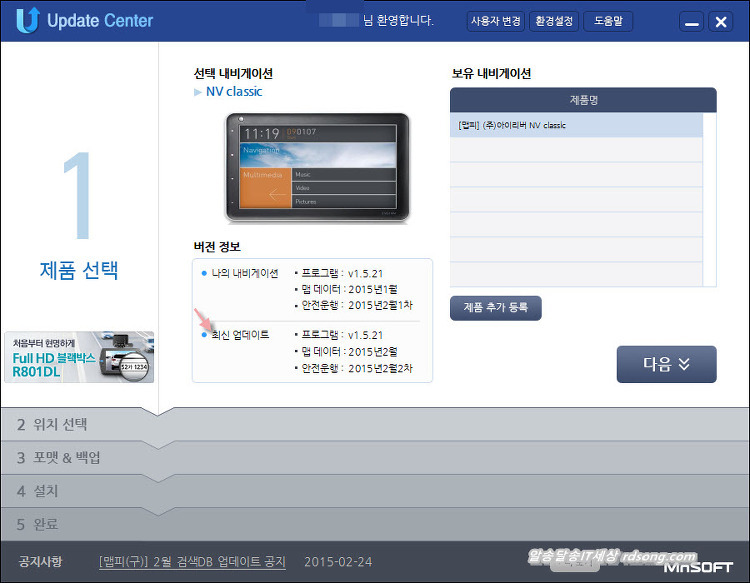
Task: Click the 제품 선택 step title
Action: [78, 271]
